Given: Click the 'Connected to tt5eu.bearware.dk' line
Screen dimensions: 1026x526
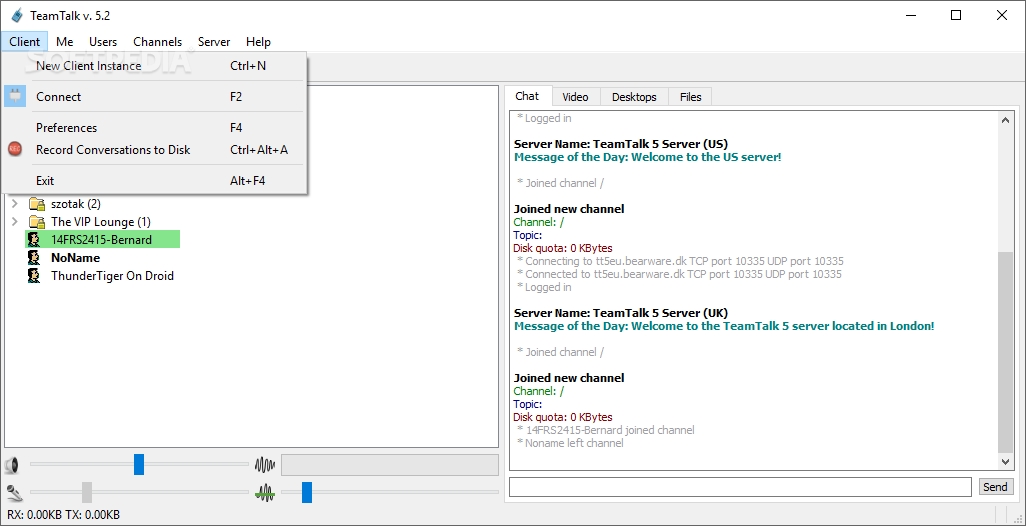Looking at the screenshot, I should 679,274.
